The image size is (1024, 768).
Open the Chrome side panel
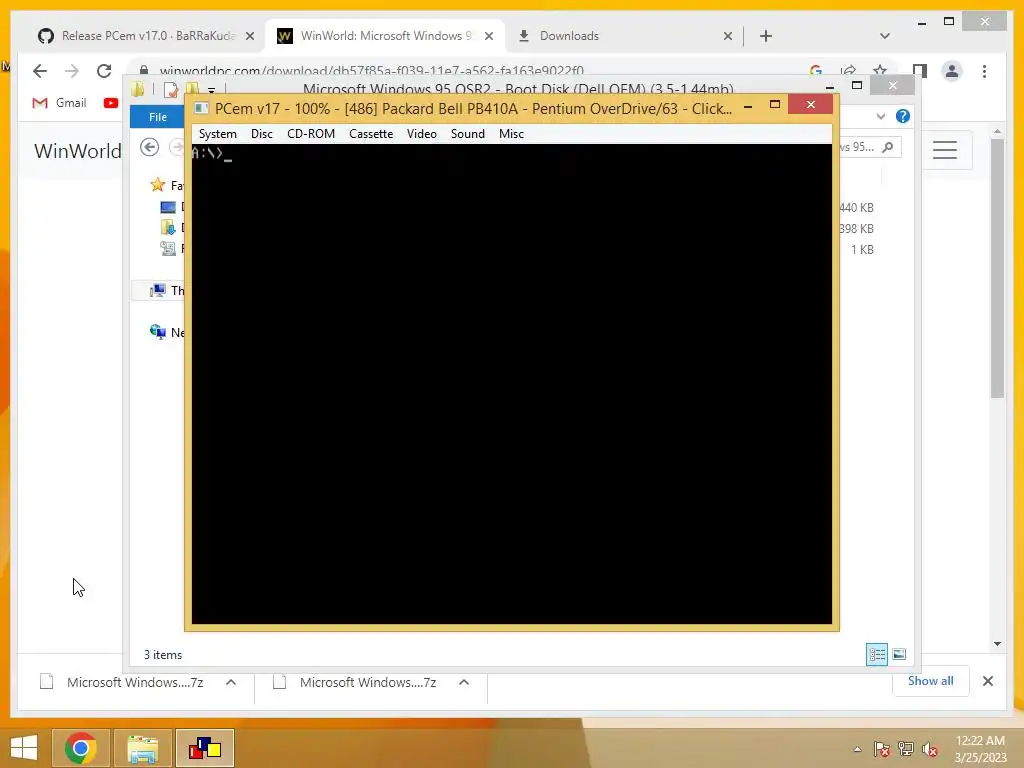[x=920, y=71]
